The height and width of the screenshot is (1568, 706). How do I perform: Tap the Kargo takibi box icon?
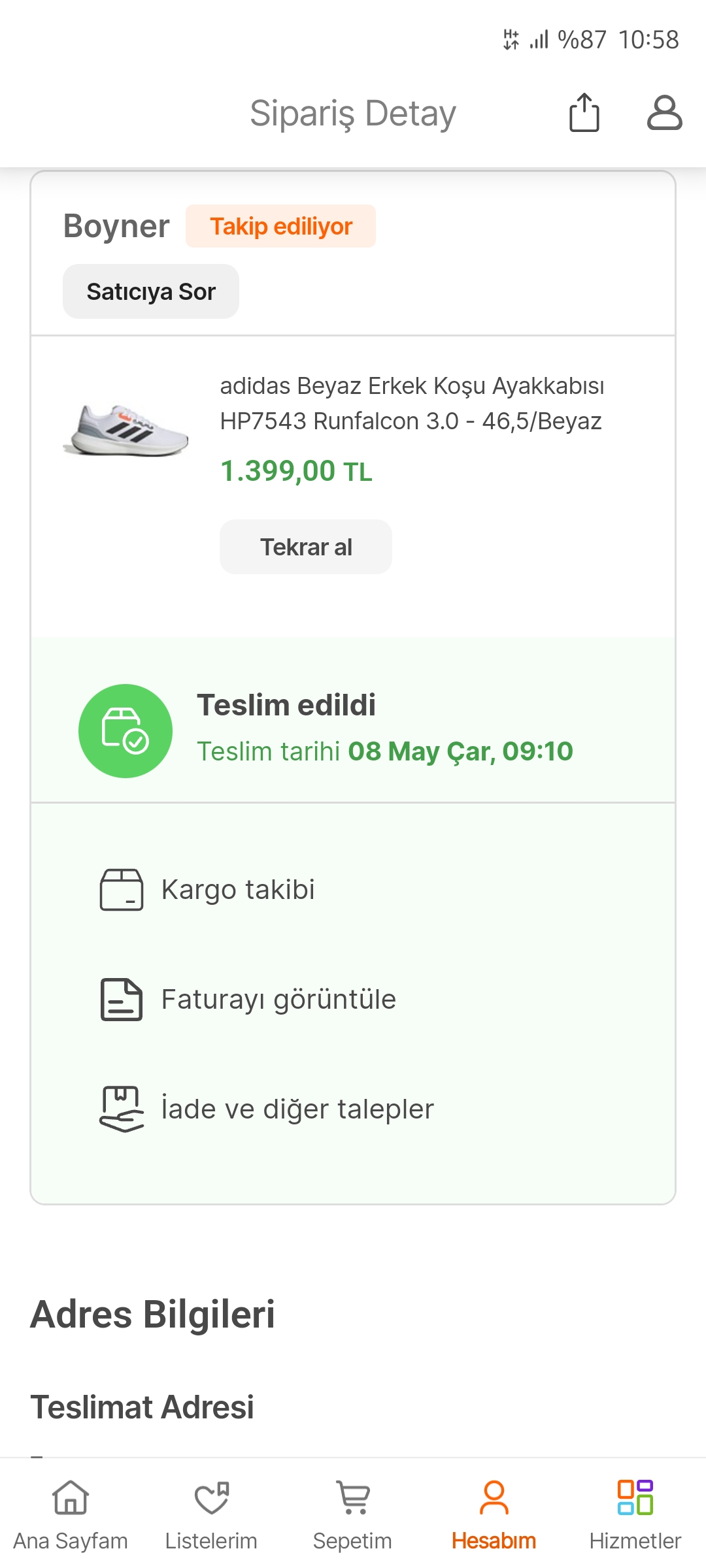pyautogui.click(x=122, y=889)
